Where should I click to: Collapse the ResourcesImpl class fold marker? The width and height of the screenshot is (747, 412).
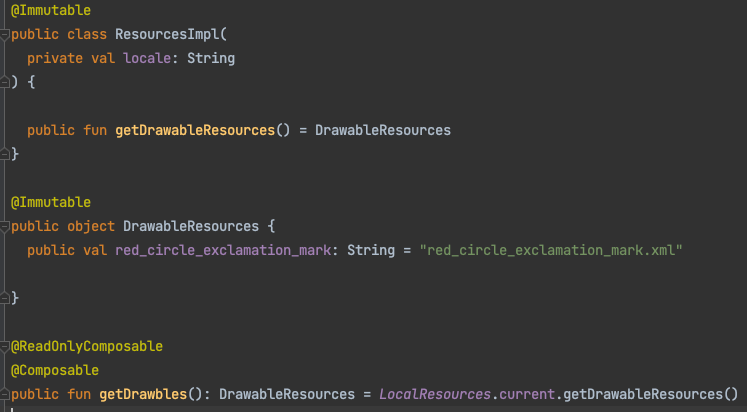[5, 34]
